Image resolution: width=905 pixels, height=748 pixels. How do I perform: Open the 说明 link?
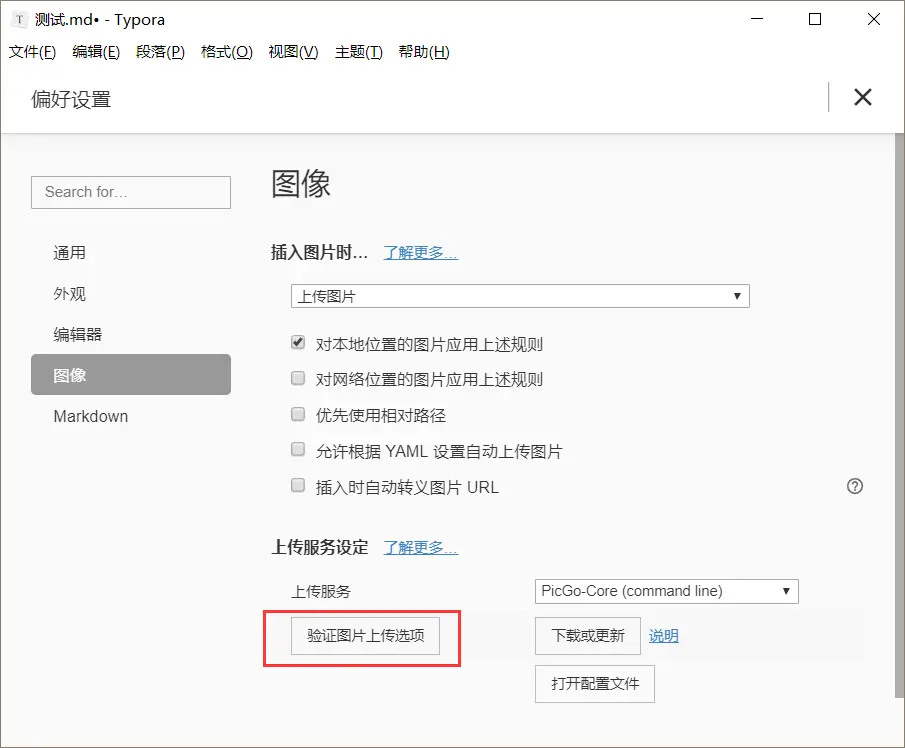coord(664,636)
